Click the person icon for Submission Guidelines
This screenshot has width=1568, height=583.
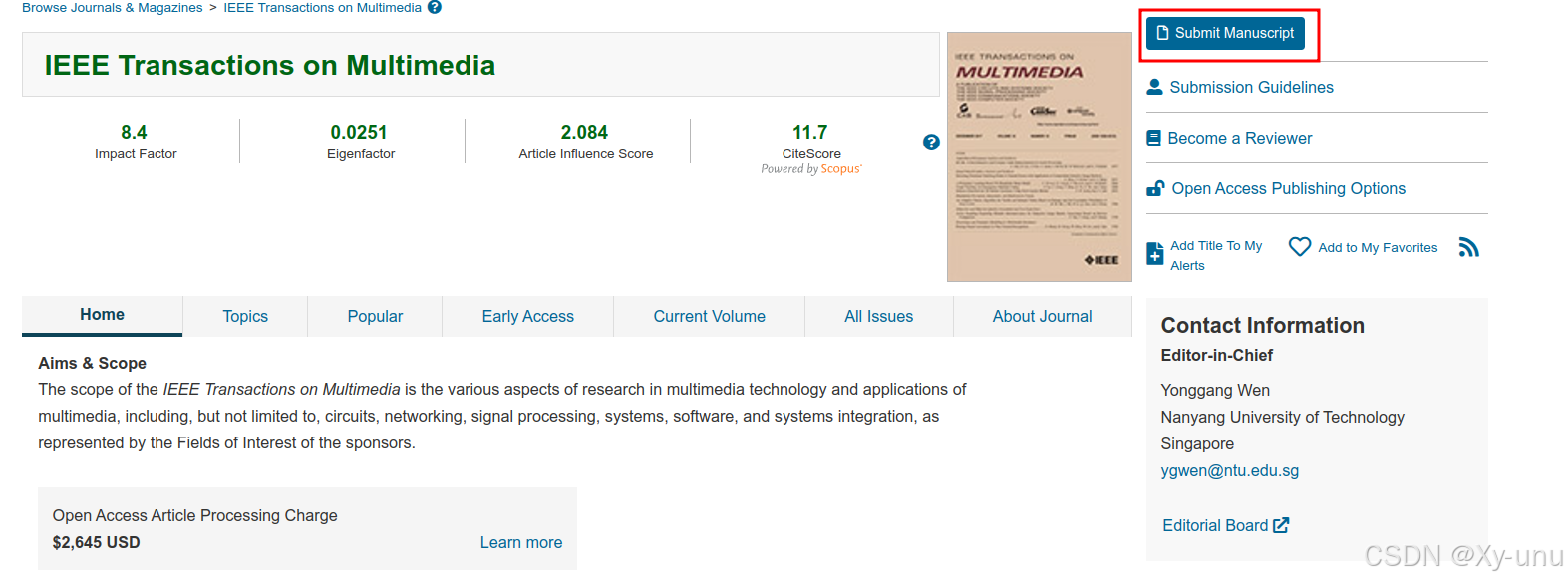1154,87
